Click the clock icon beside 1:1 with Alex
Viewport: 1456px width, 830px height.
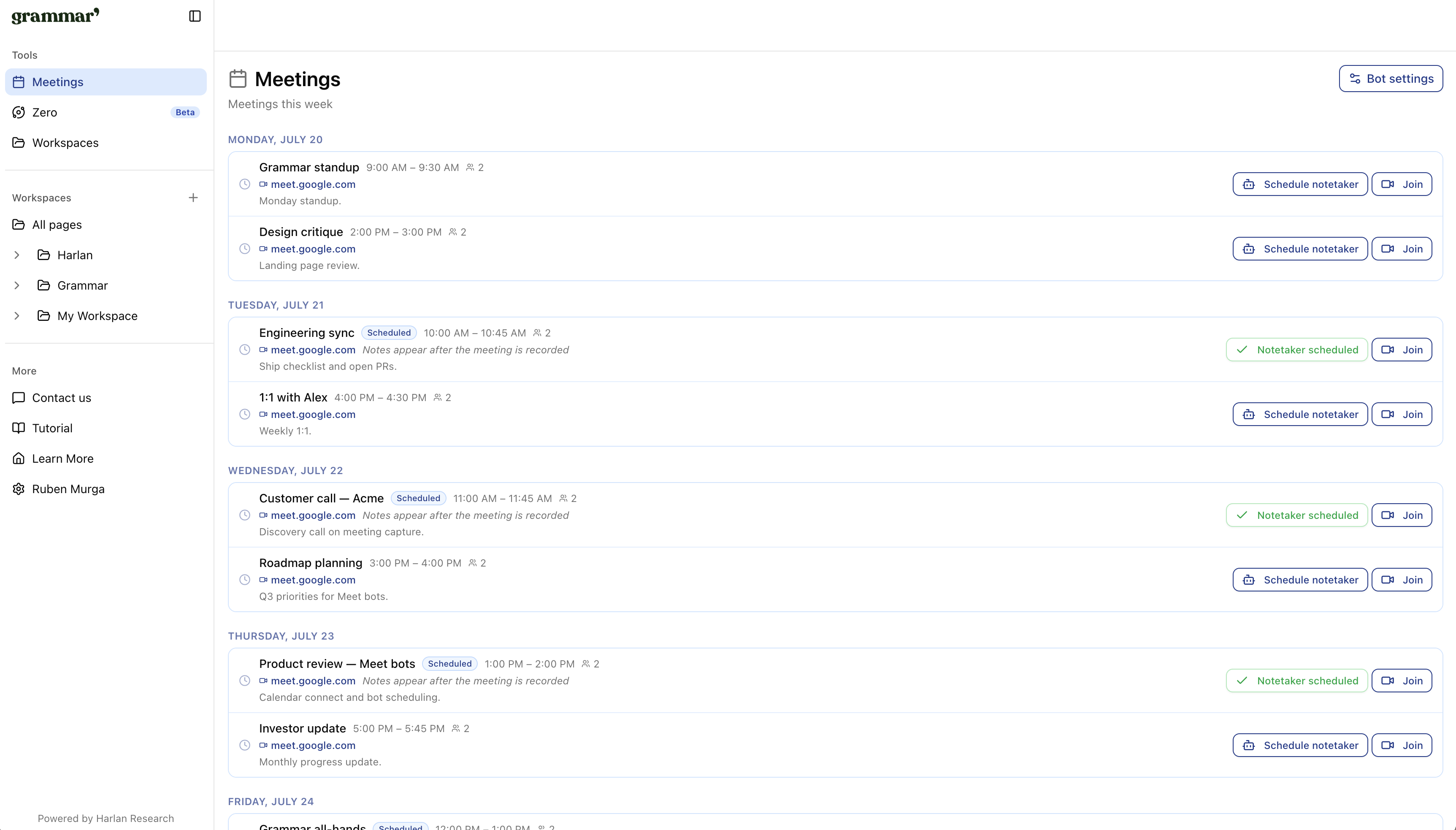click(244, 415)
